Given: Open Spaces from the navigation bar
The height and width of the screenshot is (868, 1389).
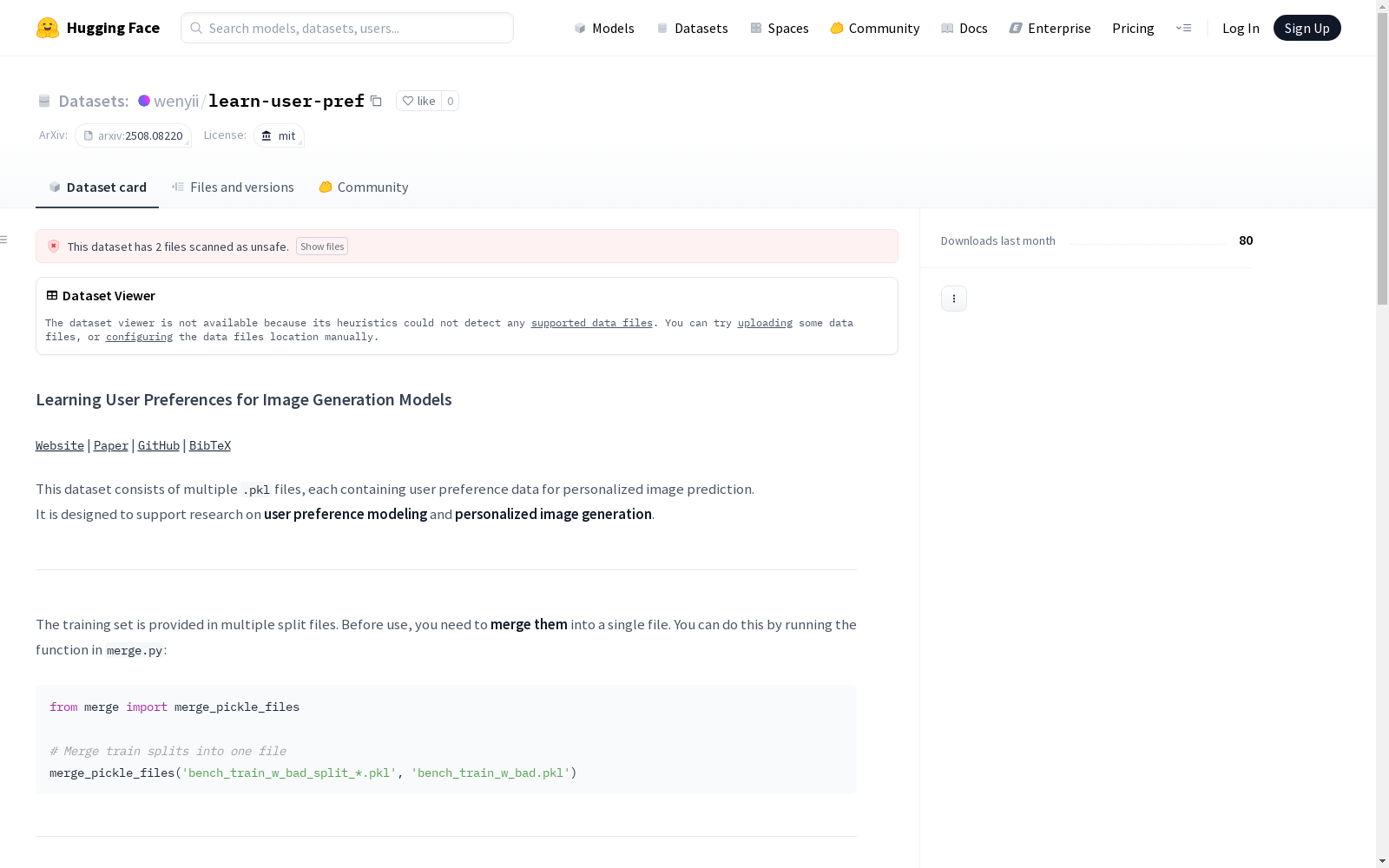Looking at the screenshot, I should tap(780, 28).
